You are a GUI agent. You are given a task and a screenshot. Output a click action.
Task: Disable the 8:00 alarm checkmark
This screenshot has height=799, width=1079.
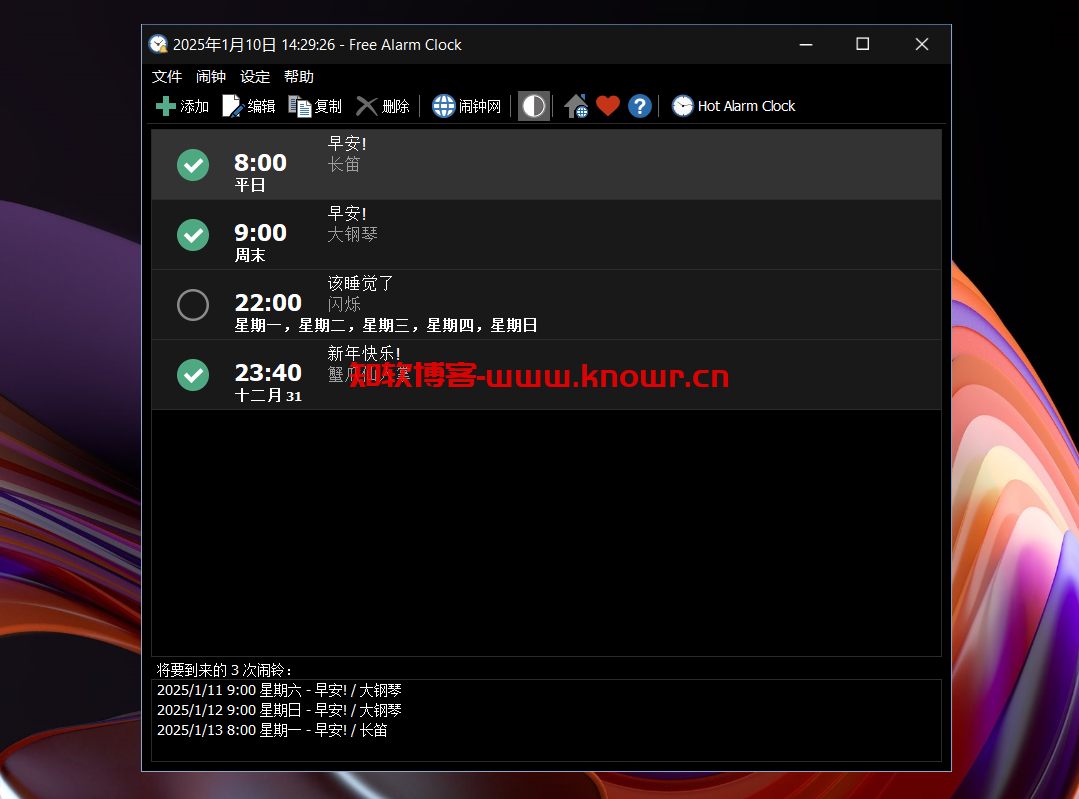coord(193,165)
